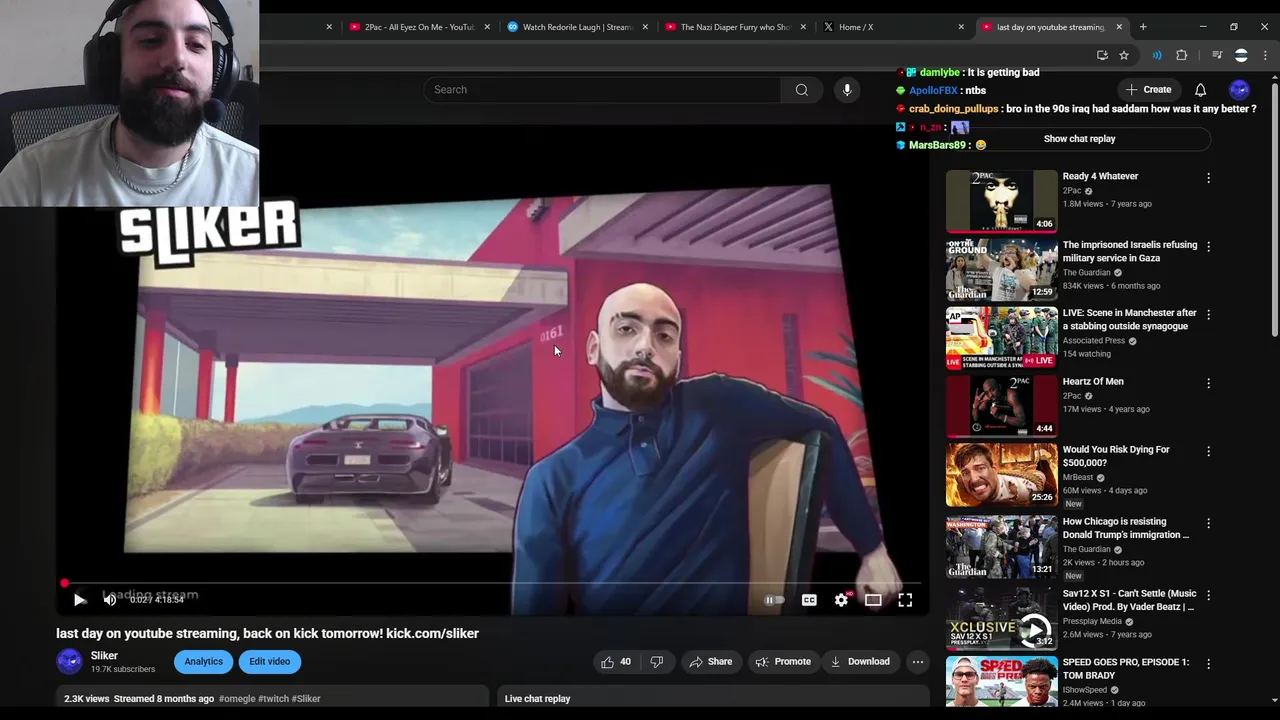Open Ready 4 Whatever thumbnail

pyautogui.click(x=1001, y=201)
